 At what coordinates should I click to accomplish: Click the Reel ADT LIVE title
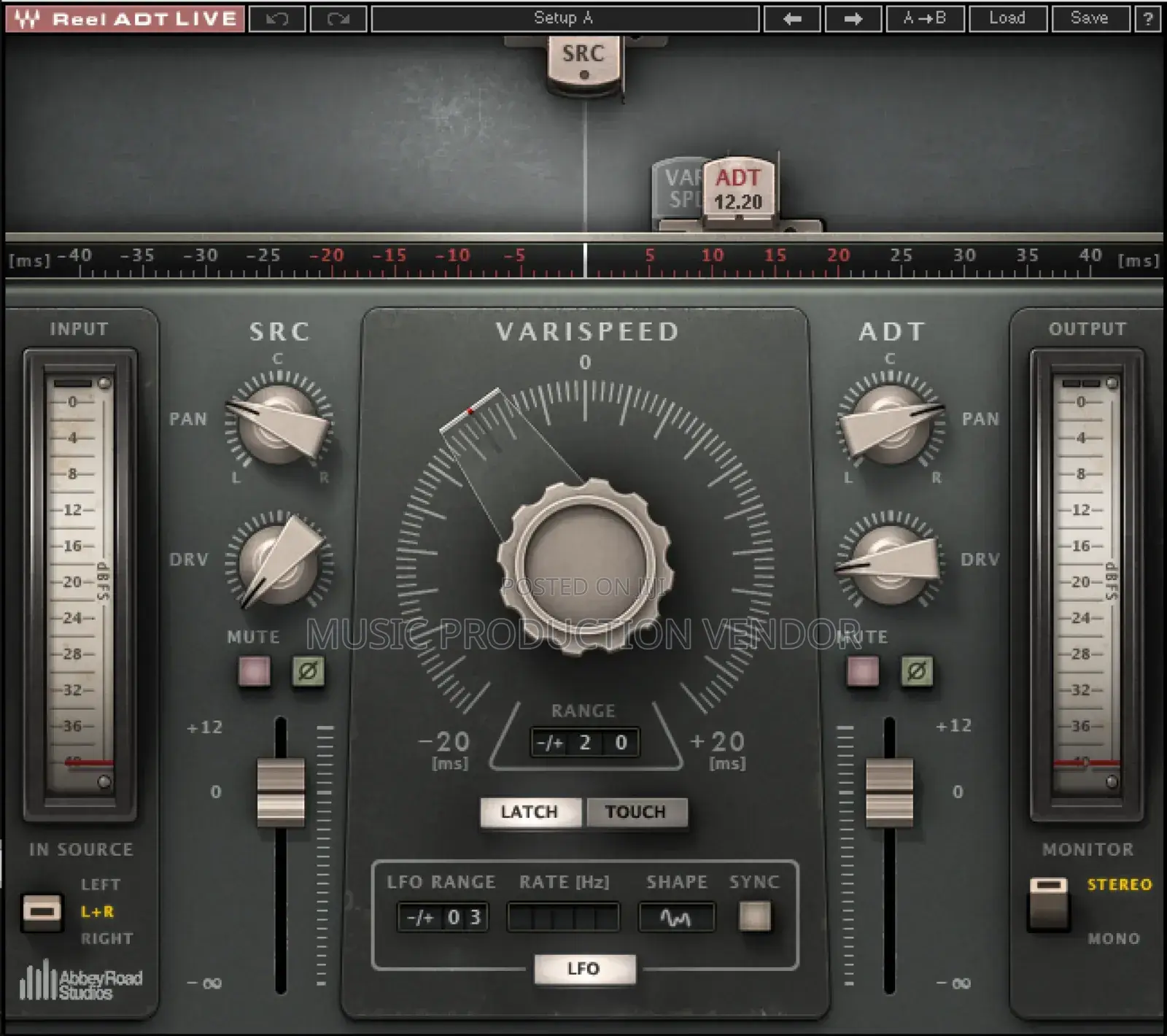[x=144, y=18]
